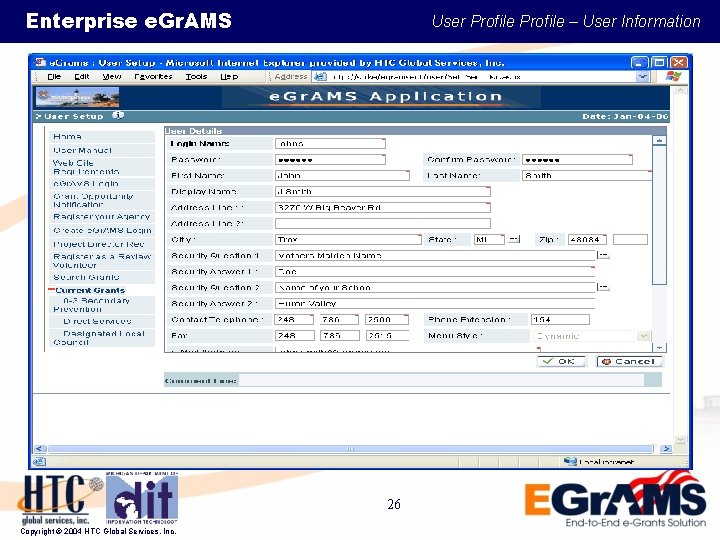Open Register your Agency link
The image size is (720, 540).
point(101,216)
